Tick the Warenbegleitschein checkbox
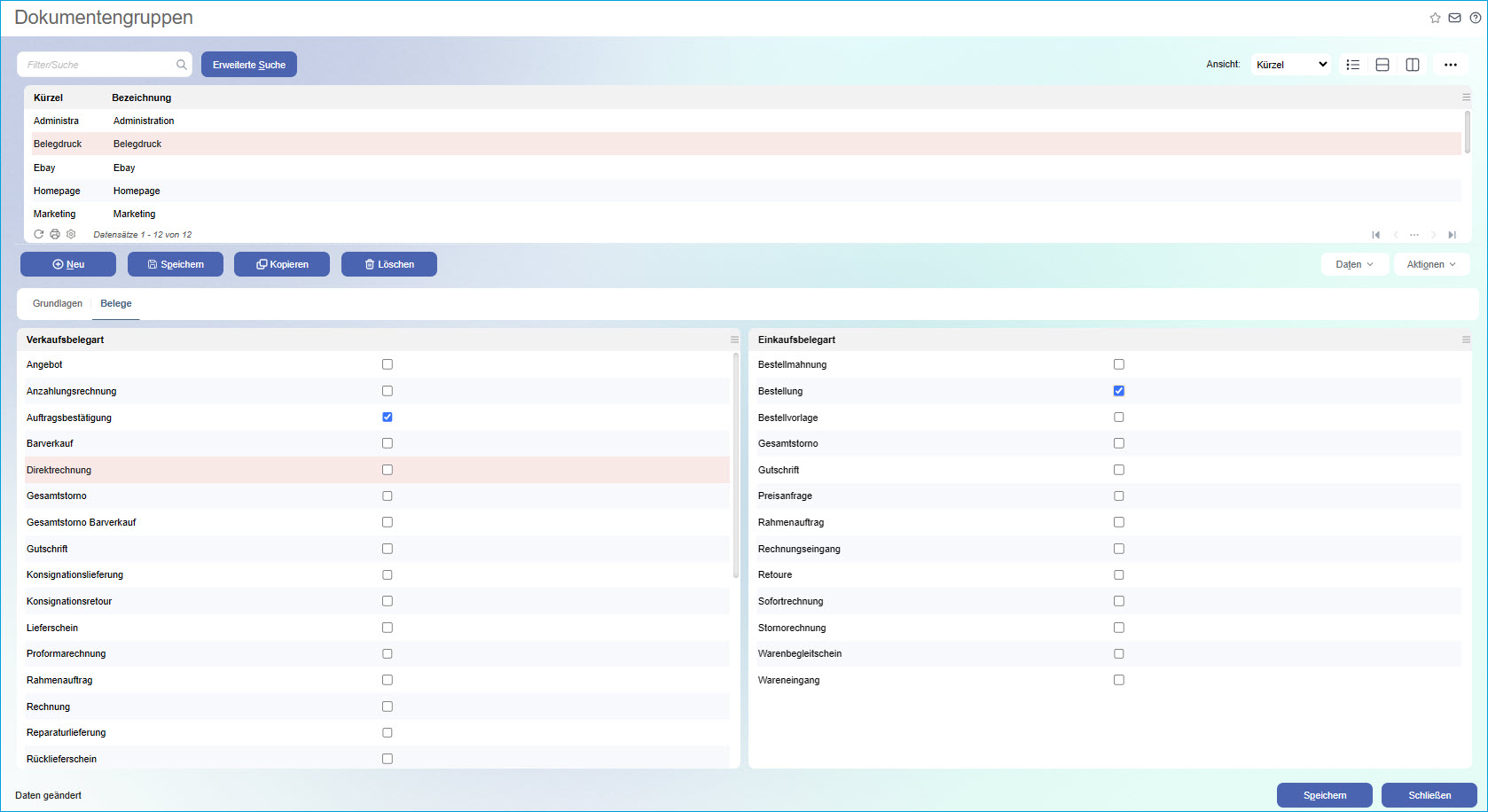1488x812 pixels. click(x=1119, y=654)
